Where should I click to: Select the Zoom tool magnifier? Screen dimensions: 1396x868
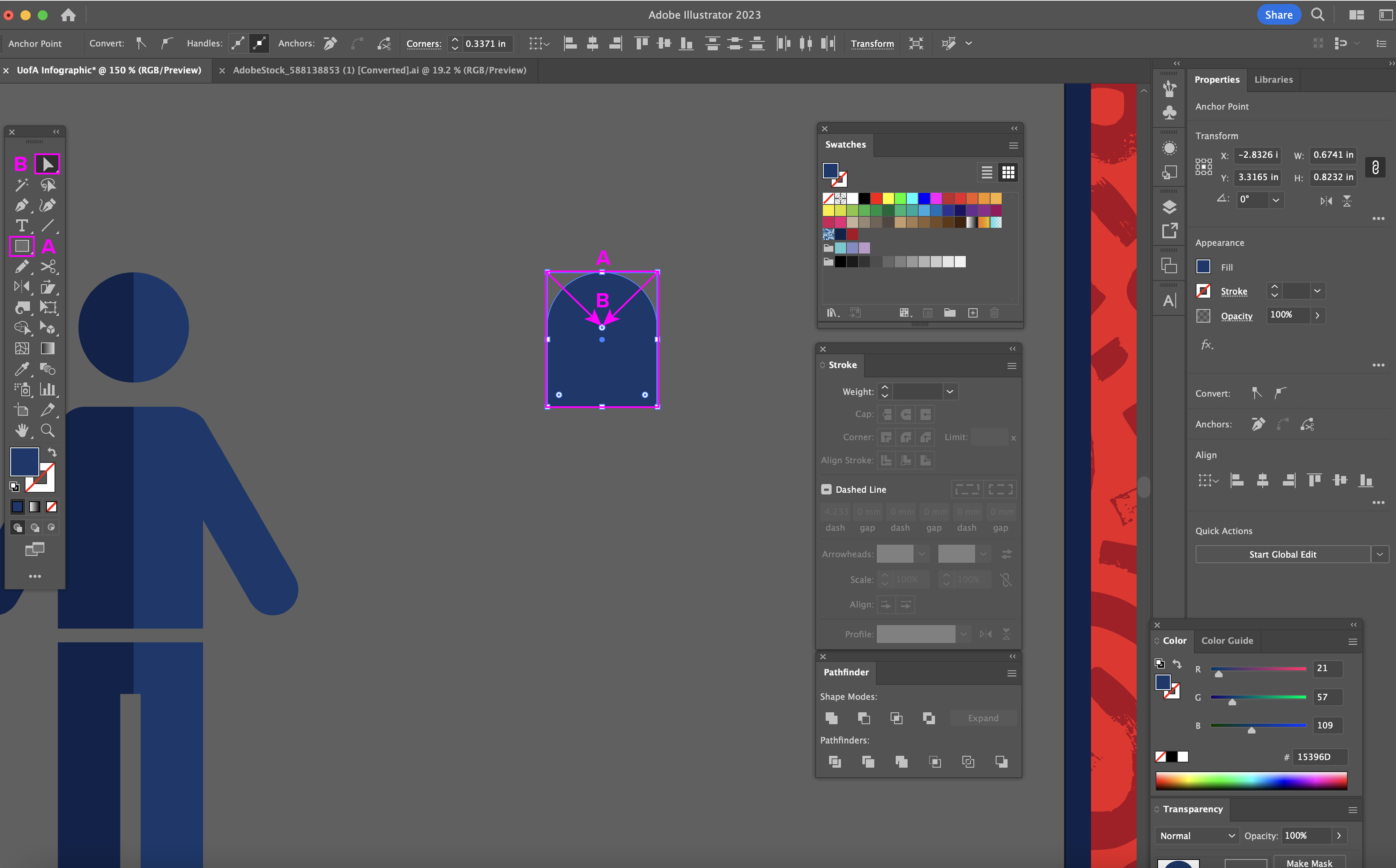point(48,431)
